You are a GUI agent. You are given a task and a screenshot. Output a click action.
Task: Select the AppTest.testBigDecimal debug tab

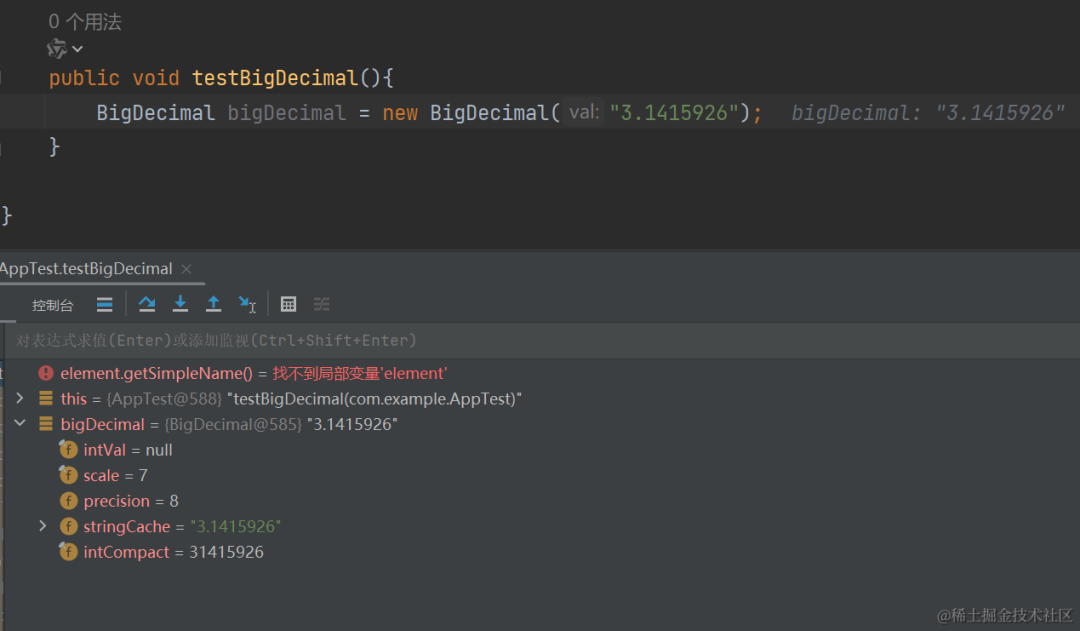pyautogui.click(x=86, y=268)
